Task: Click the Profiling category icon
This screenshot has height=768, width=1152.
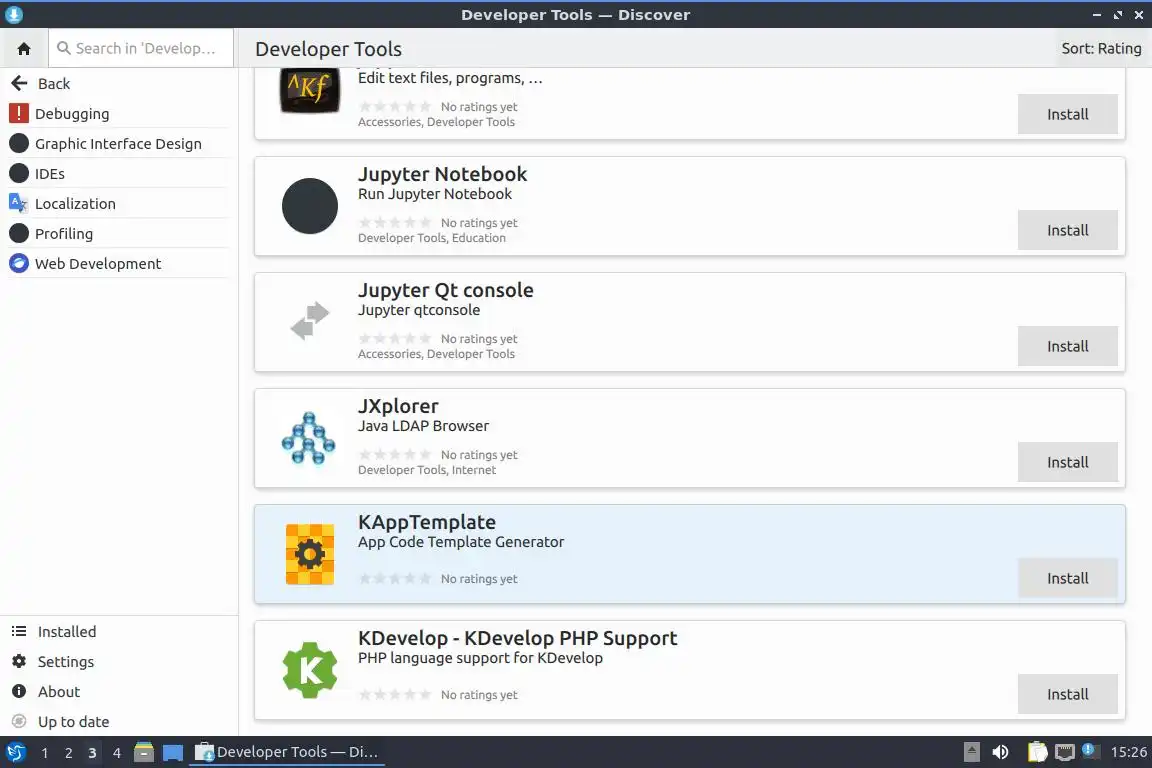Action: (18, 234)
